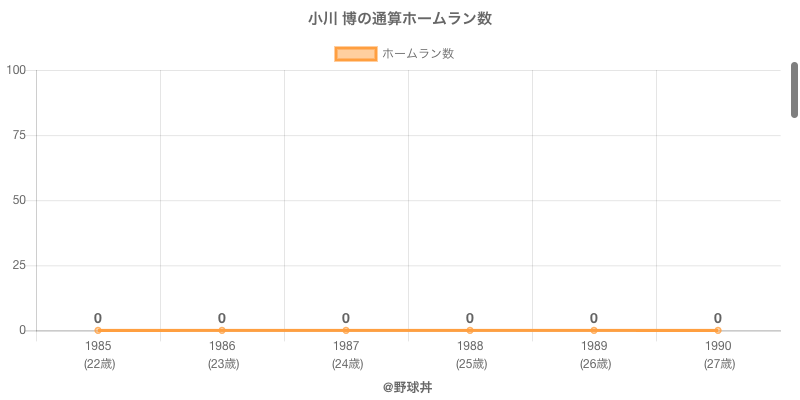Screen dimensions: 800x400
Task: Toggle the ホームラン数 legend color box
Action: (355, 54)
